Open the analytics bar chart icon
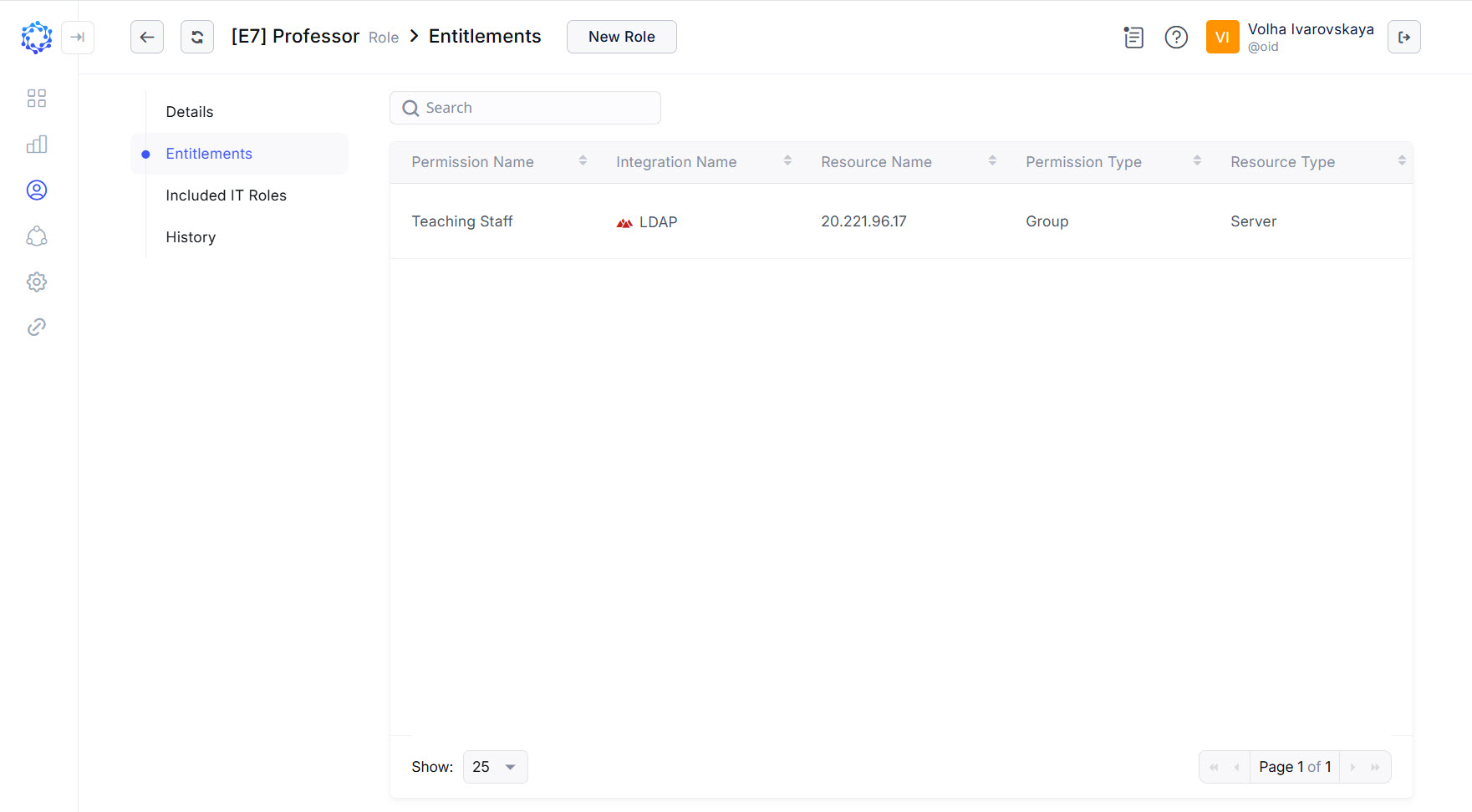This screenshot has width=1472, height=812. [37, 145]
